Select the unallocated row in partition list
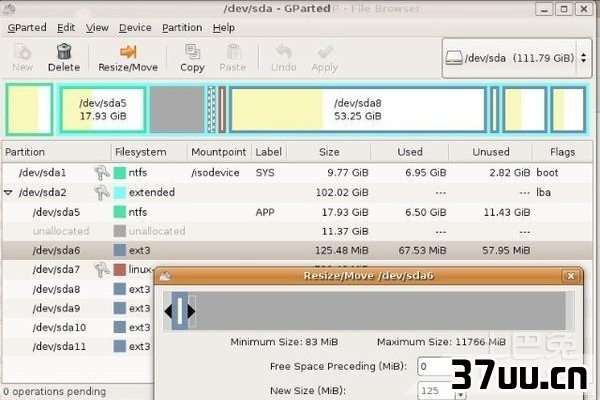 coord(297,231)
